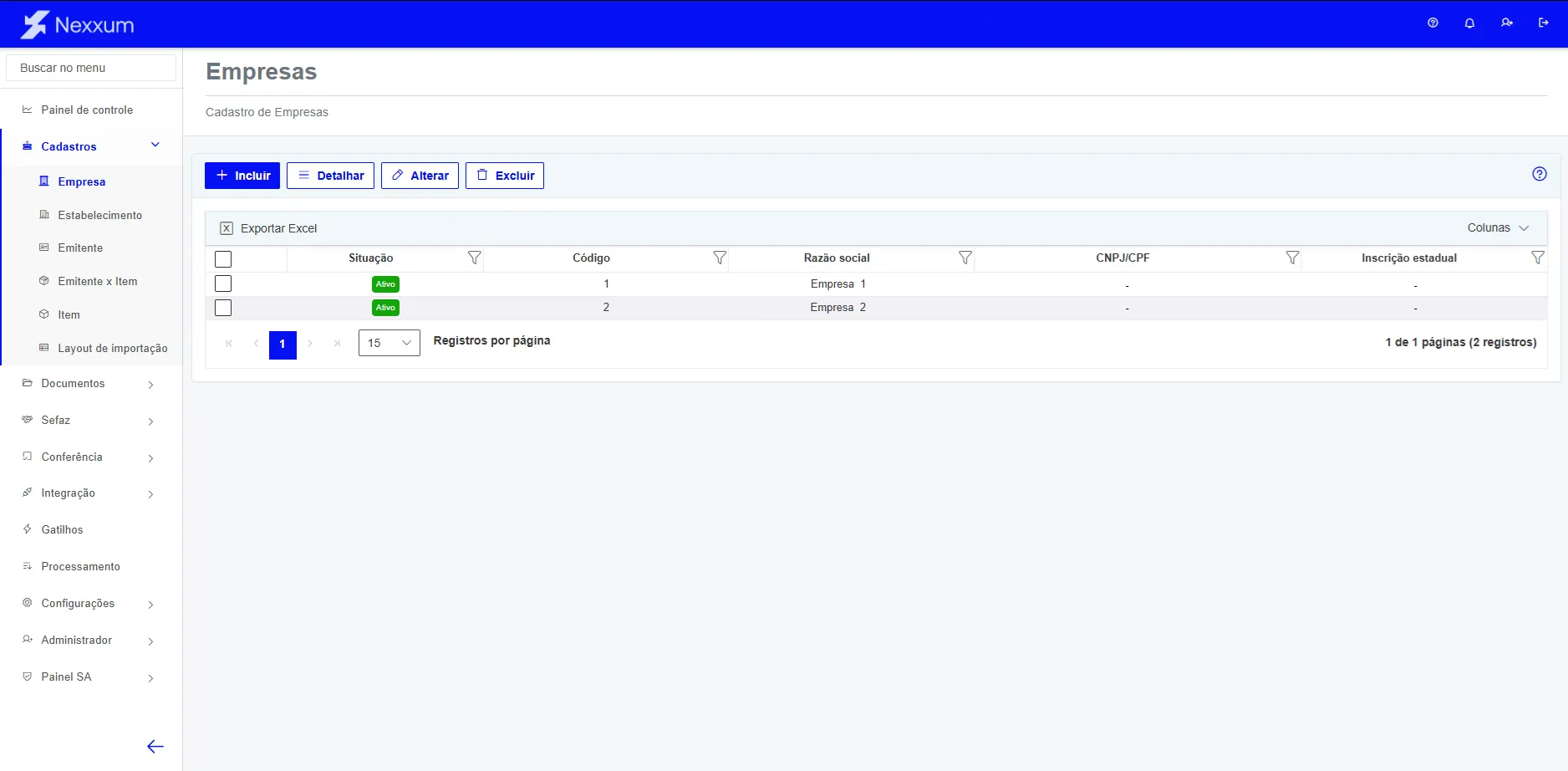Open the records per page dropdown
The height and width of the screenshot is (771, 1568).
[389, 343]
